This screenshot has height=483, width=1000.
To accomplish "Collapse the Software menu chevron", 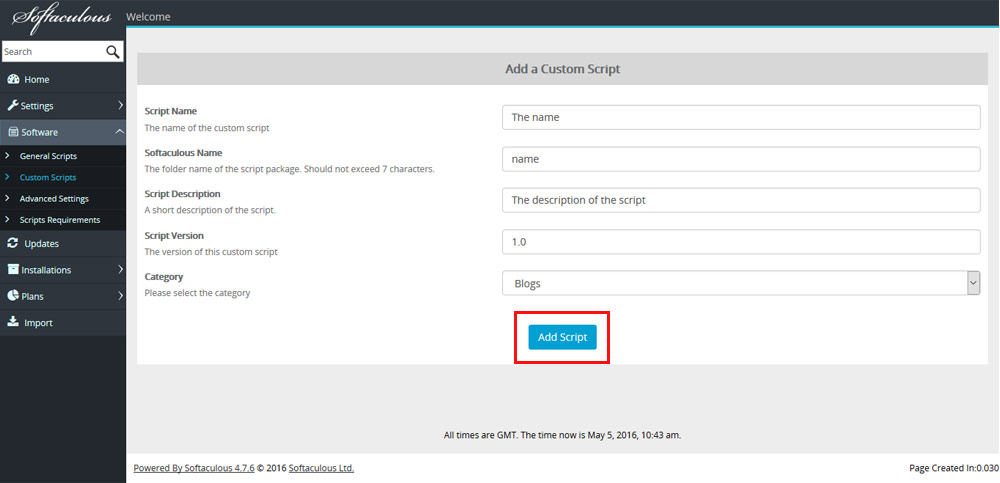I will pyautogui.click(x=119, y=131).
